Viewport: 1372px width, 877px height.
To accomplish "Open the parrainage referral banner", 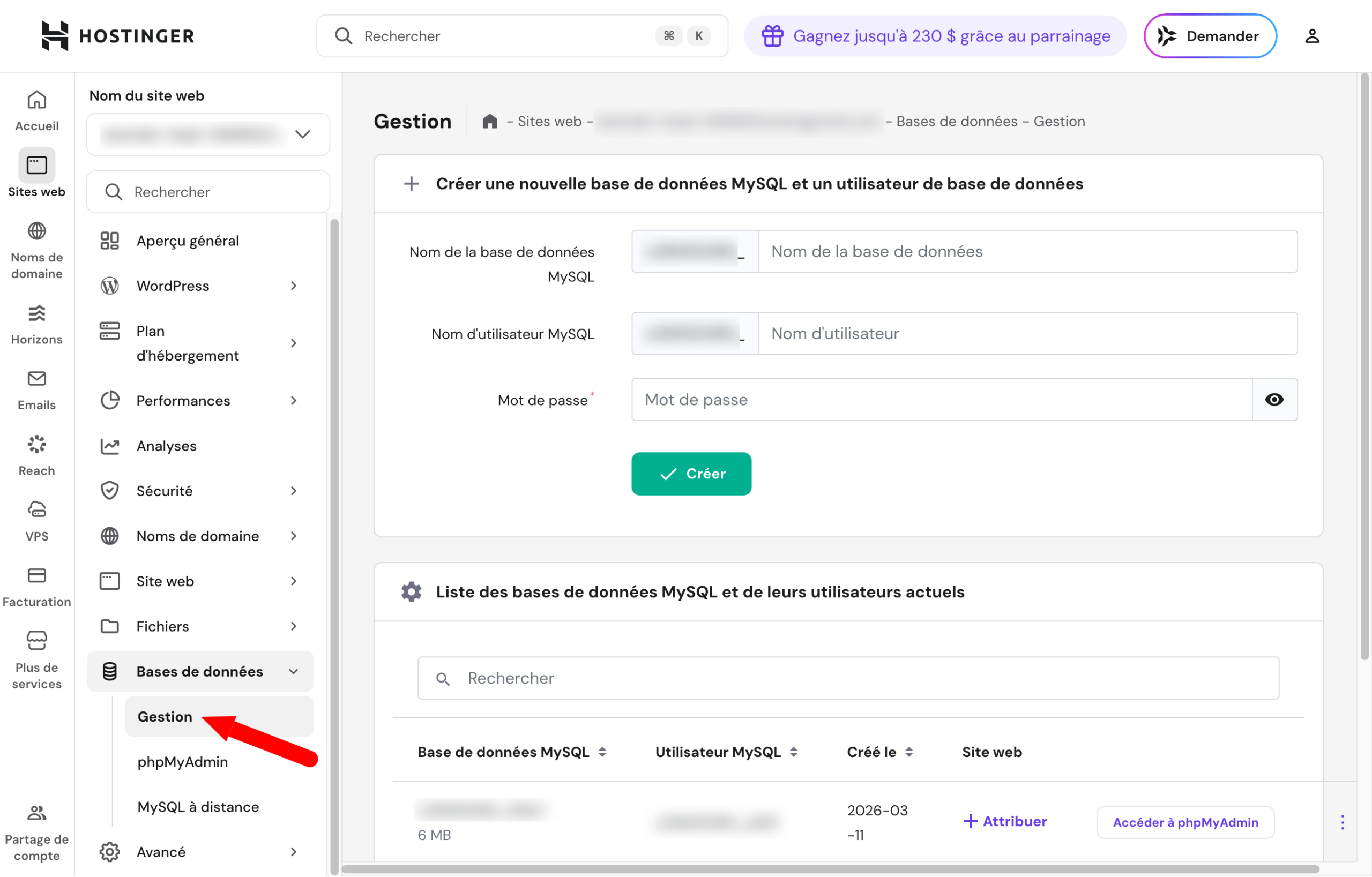I will tap(935, 36).
